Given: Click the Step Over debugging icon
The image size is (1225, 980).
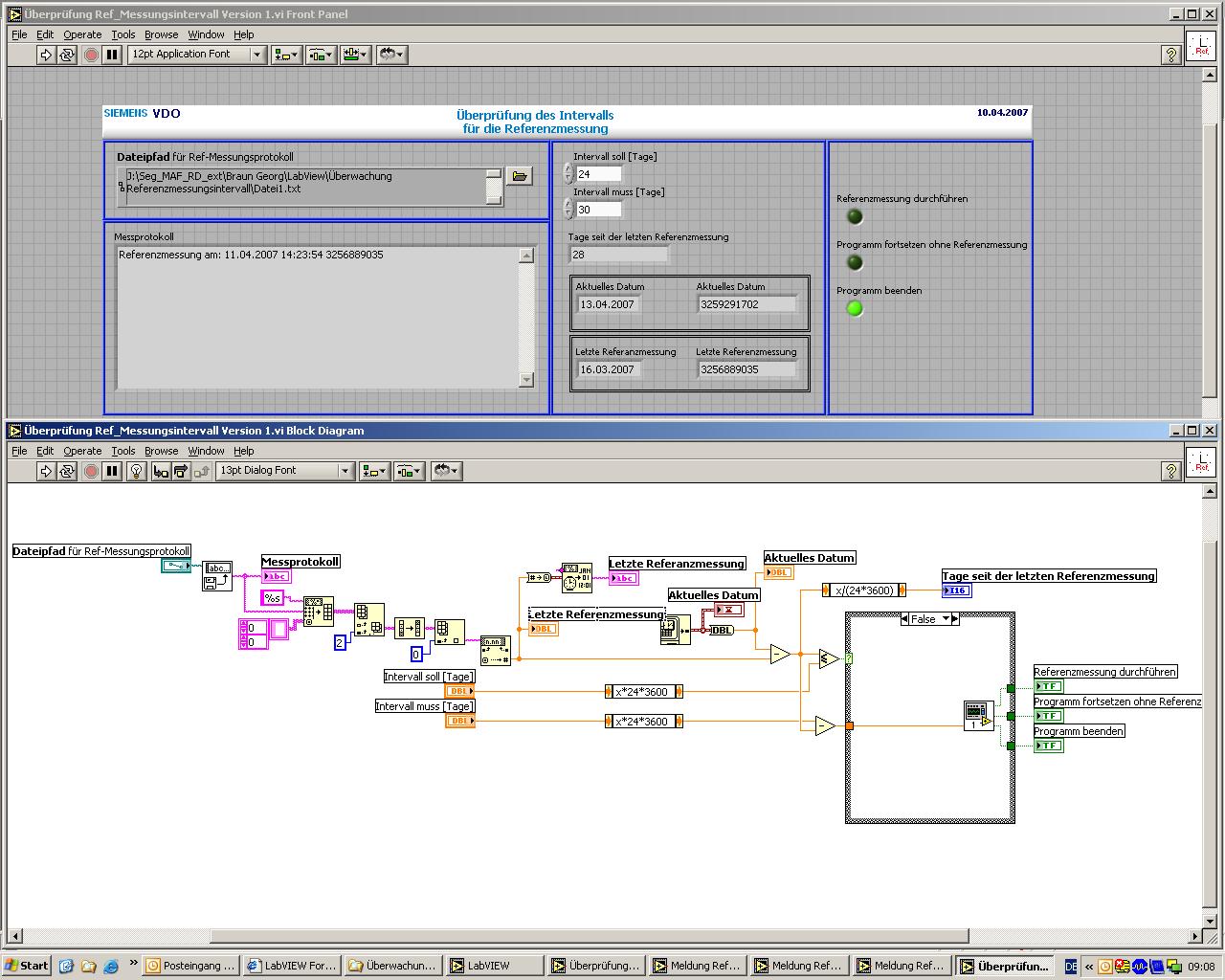Looking at the screenshot, I should [181, 471].
